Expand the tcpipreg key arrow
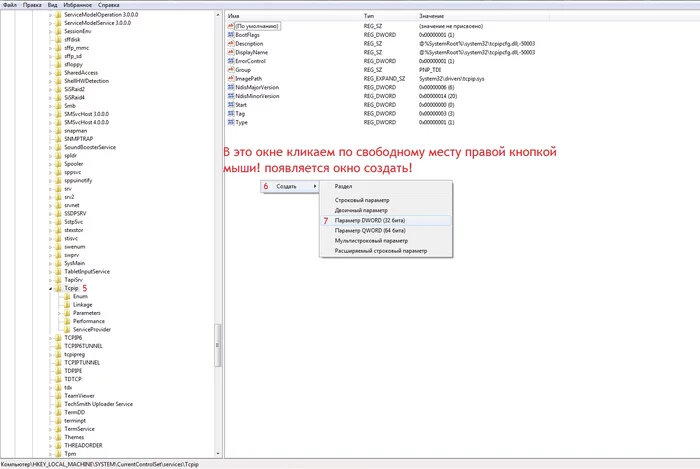The width and height of the screenshot is (700, 469). pos(50,354)
